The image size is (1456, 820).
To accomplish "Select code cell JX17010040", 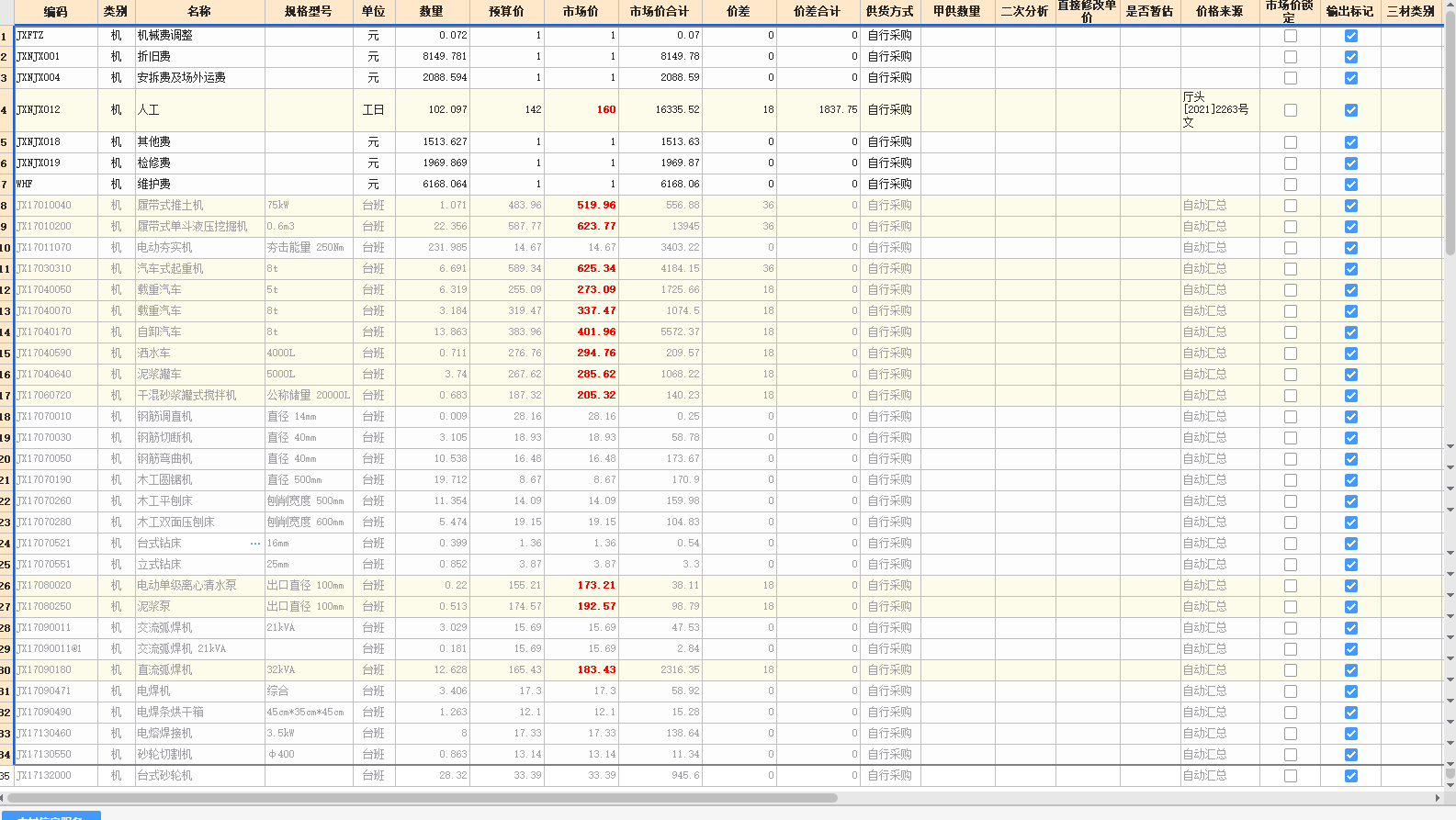I will pos(56,206).
